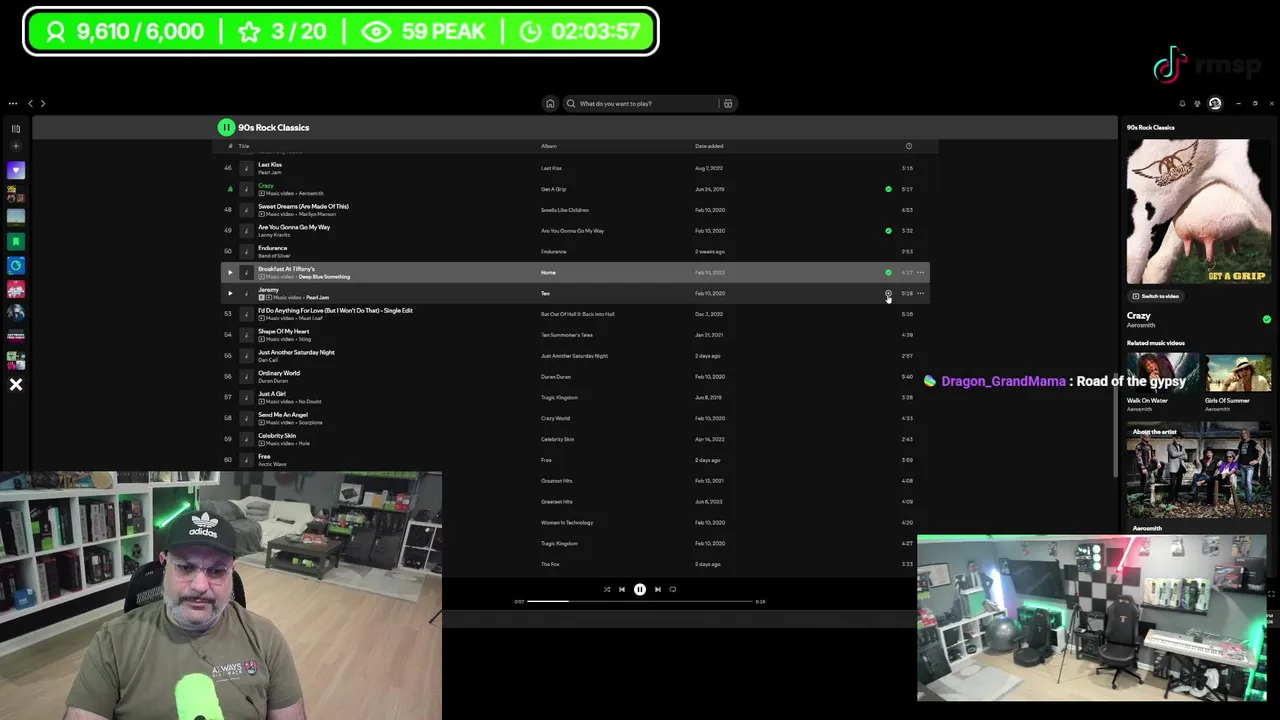Open the About the artist Aerosmith image
This screenshot has width=1280, height=720.
coord(1199,470)
